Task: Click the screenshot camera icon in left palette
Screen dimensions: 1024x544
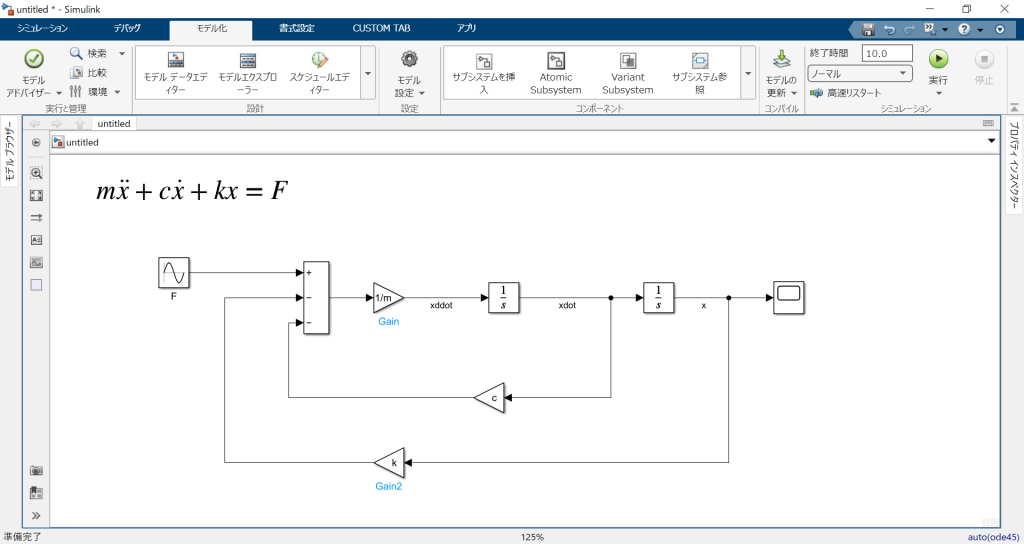Action: 37,469
